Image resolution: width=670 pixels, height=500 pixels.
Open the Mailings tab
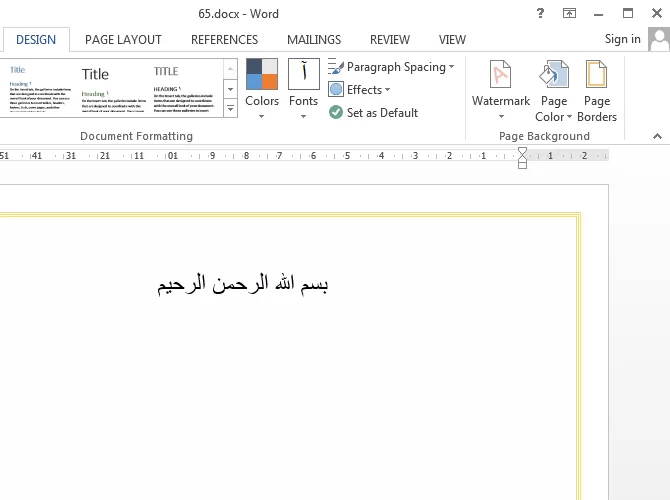point(314,40)
